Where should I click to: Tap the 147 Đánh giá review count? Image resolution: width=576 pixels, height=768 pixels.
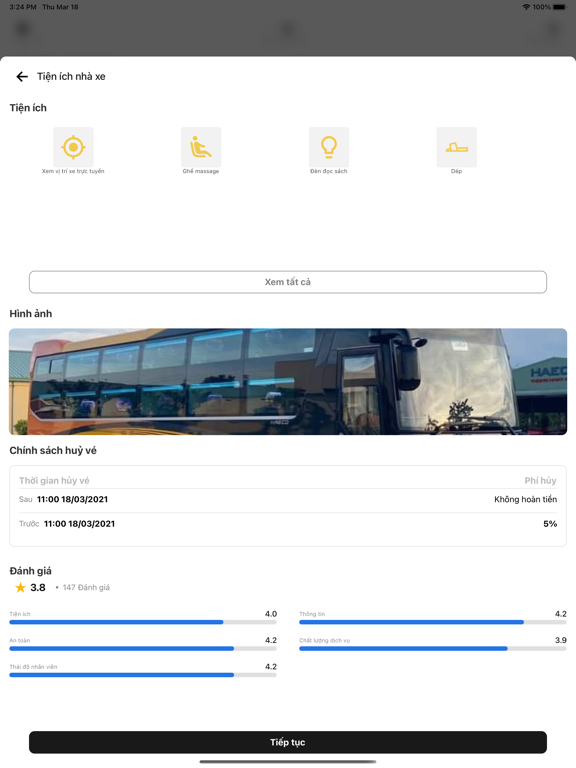[86, 587]
